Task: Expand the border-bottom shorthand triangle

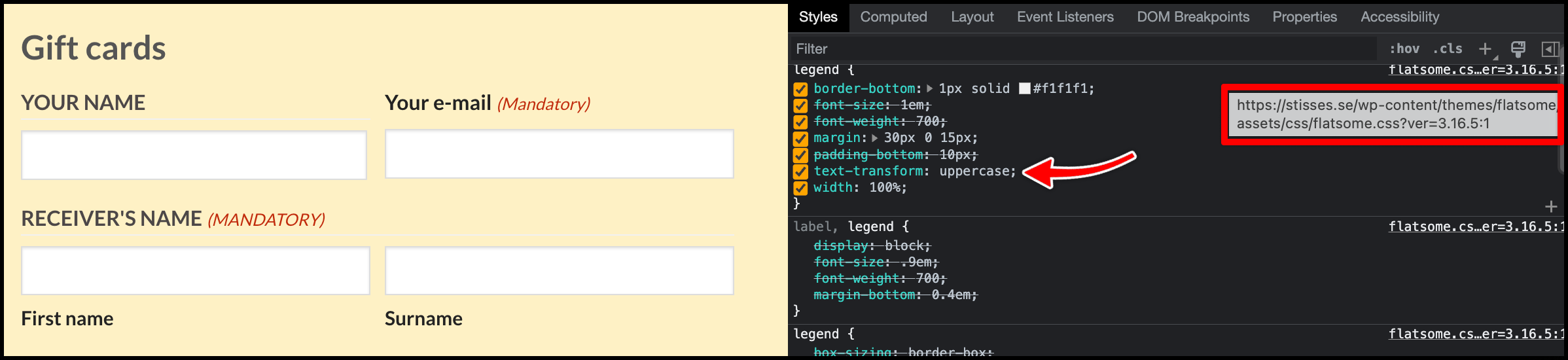Action: (x=929, y=88)
